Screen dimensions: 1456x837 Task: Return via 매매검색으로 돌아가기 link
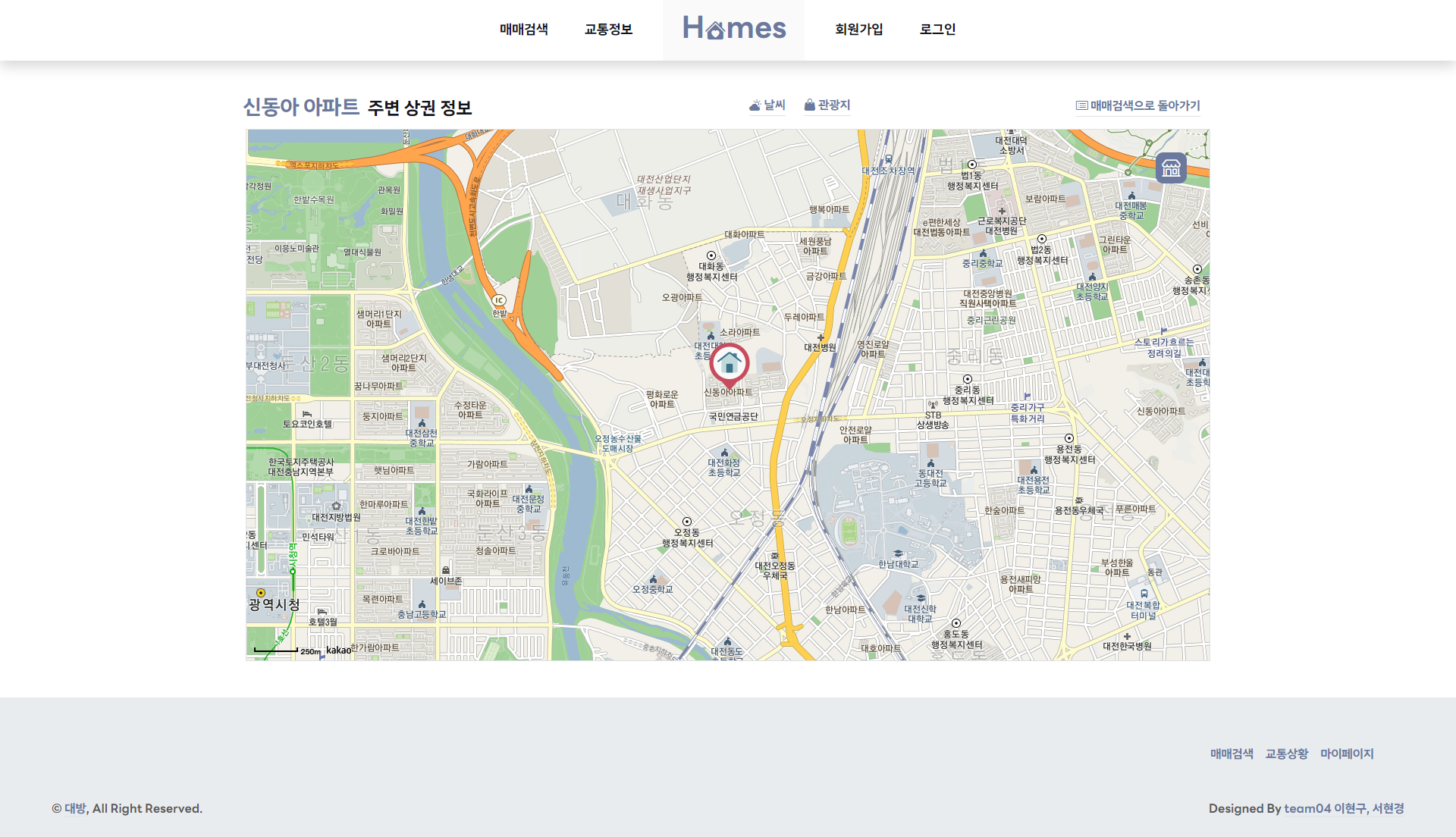1145,106
